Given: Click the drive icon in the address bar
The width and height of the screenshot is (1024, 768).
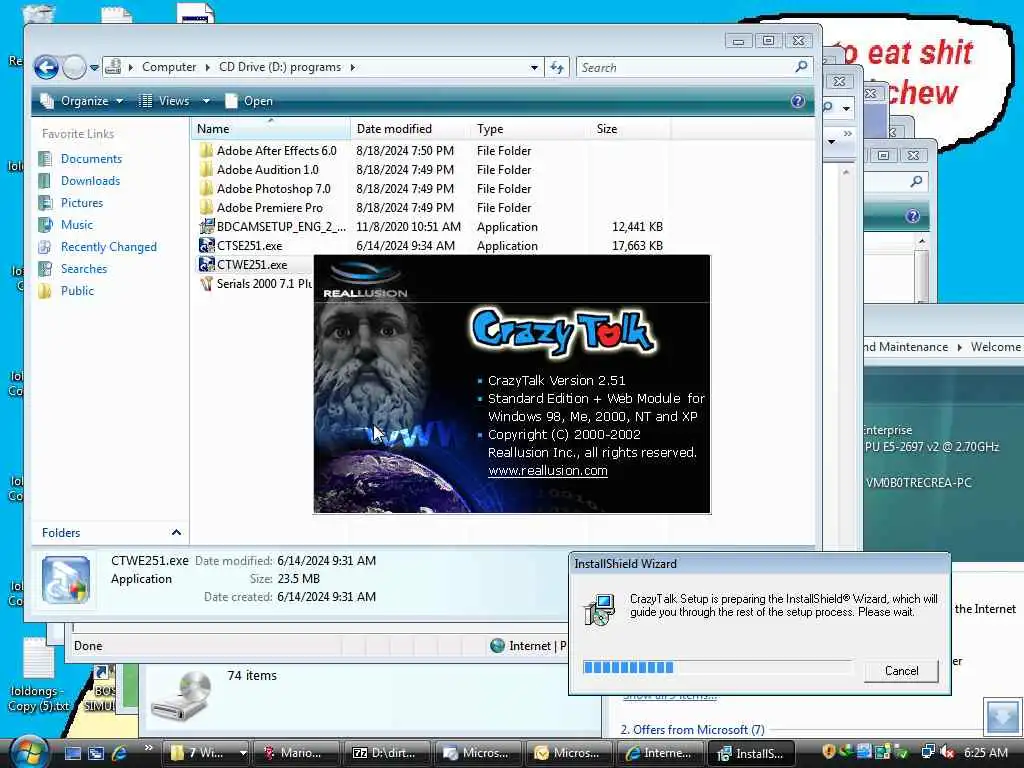Looking at the screenshot, I should [114, 67].
